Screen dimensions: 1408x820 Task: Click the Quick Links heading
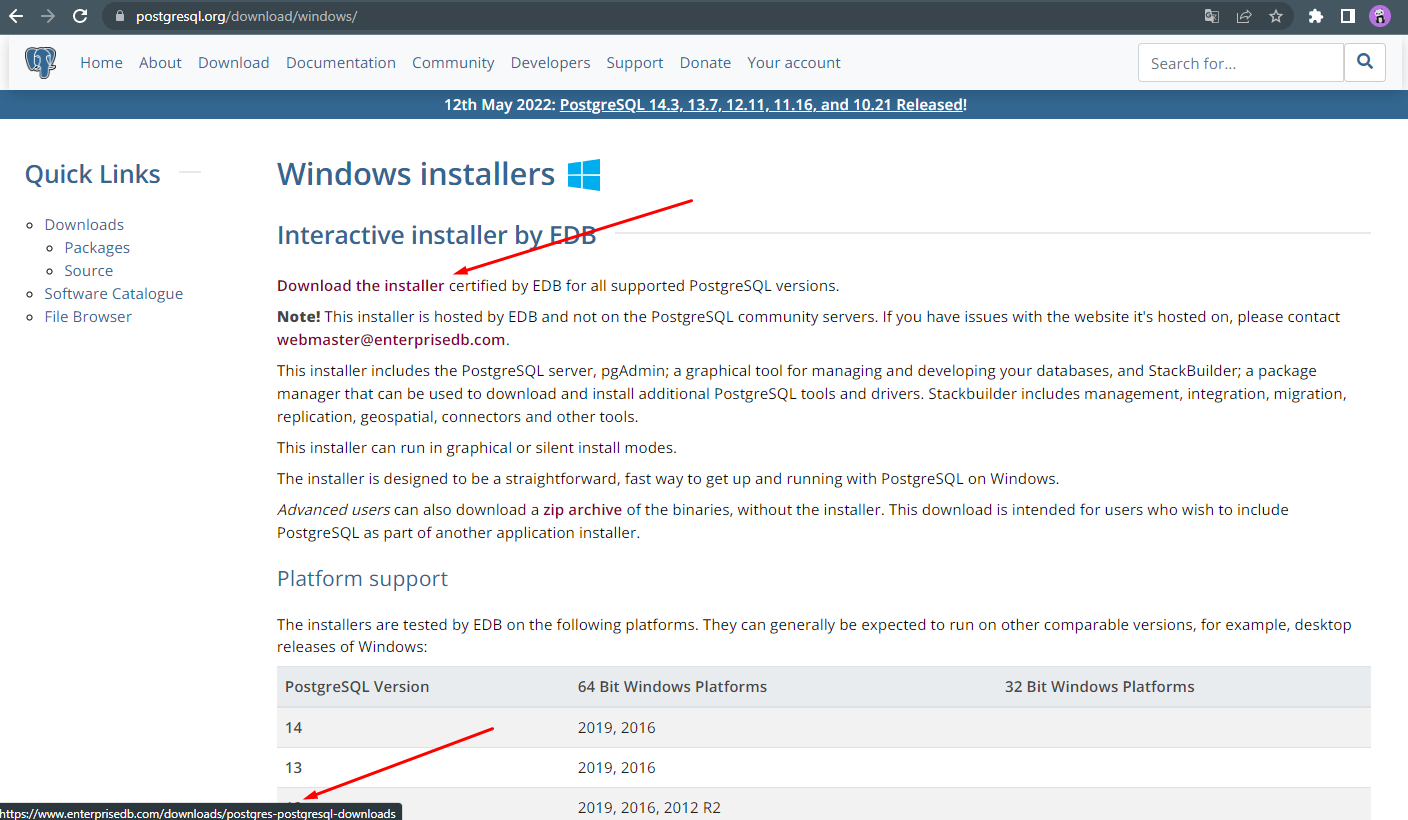tap(92, 174)
